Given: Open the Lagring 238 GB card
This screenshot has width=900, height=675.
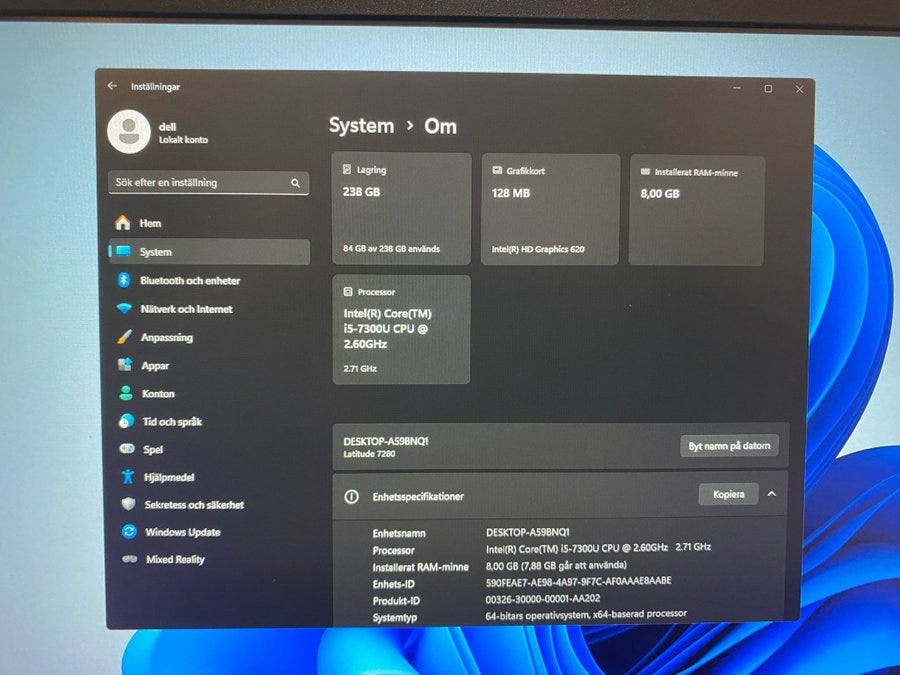Looking at the screenshot, I should coord(401,209).
